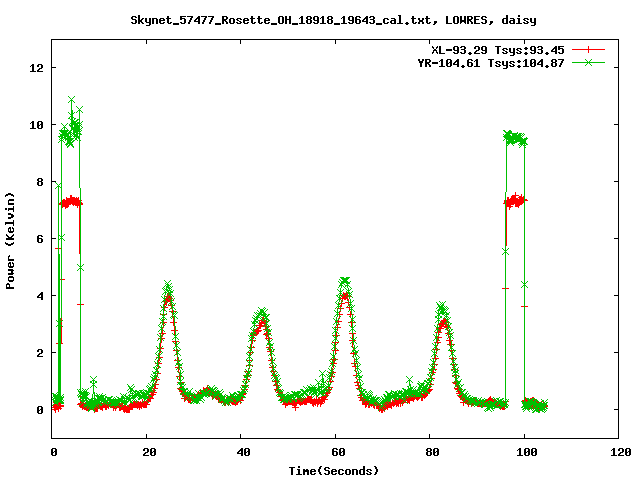
Task: Click the y-axis tick label 8
Action: [x=40, y=182]
